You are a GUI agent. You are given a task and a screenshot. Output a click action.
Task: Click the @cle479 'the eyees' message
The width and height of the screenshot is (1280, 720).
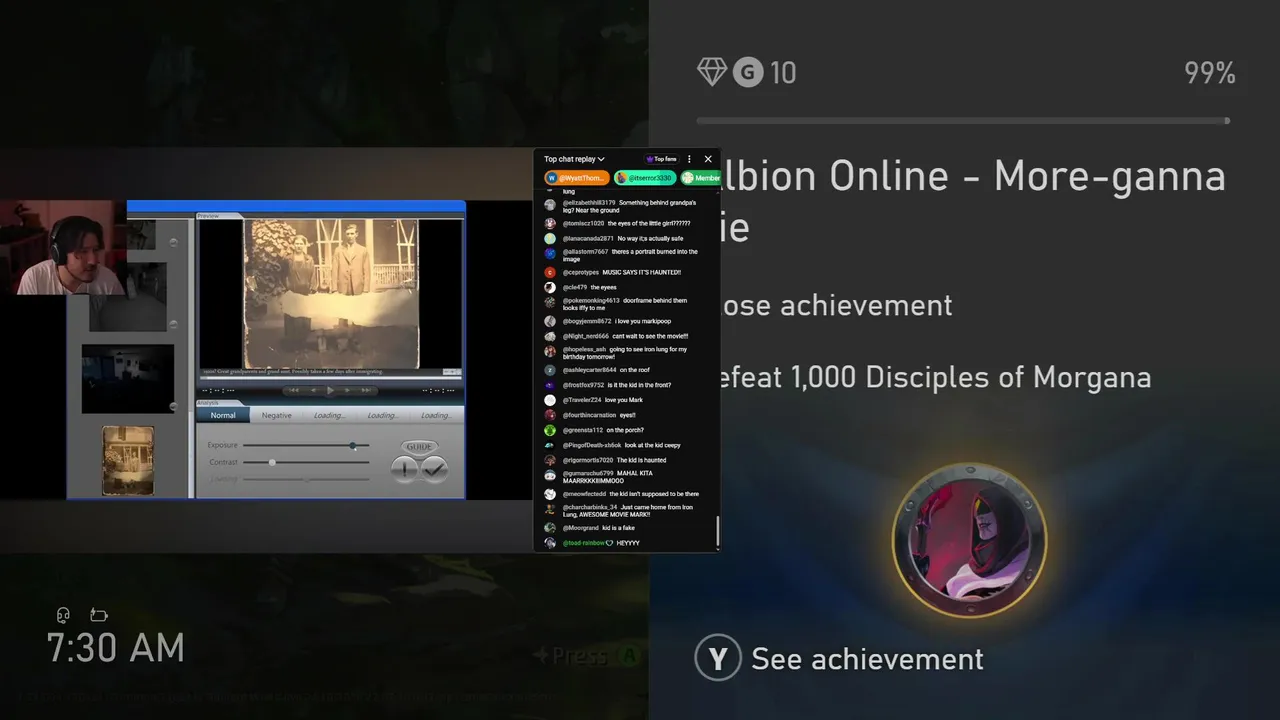coord(590,287)
